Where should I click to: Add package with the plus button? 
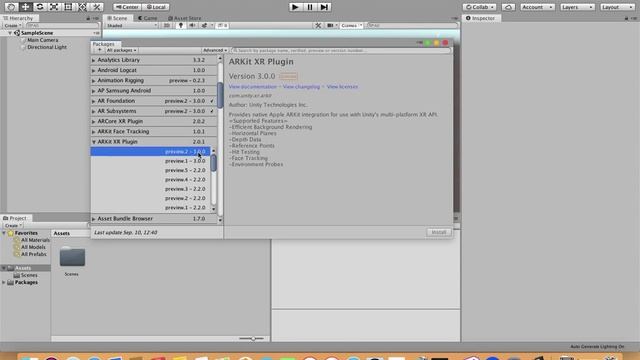click(x=99, y=50)
